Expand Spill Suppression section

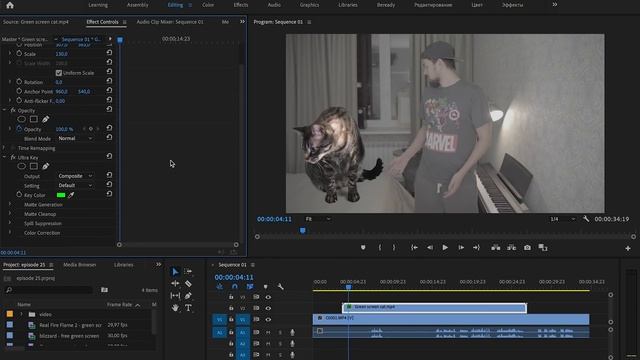tap(10, 223)
